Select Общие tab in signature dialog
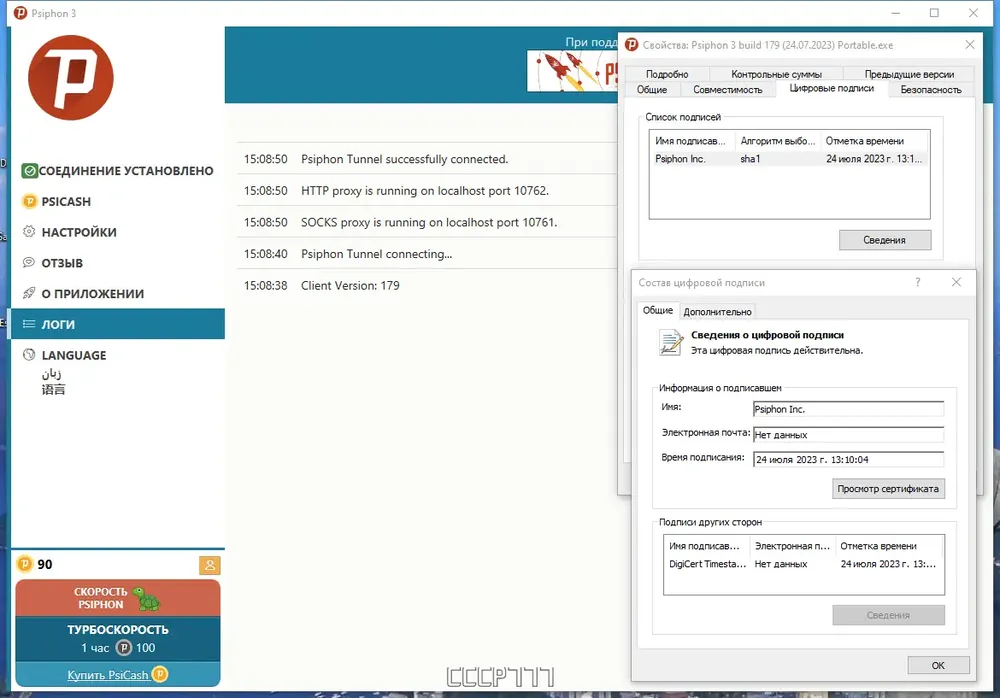Image resolution: width=1000 pixels, height=698 pixels. point(658,310)
